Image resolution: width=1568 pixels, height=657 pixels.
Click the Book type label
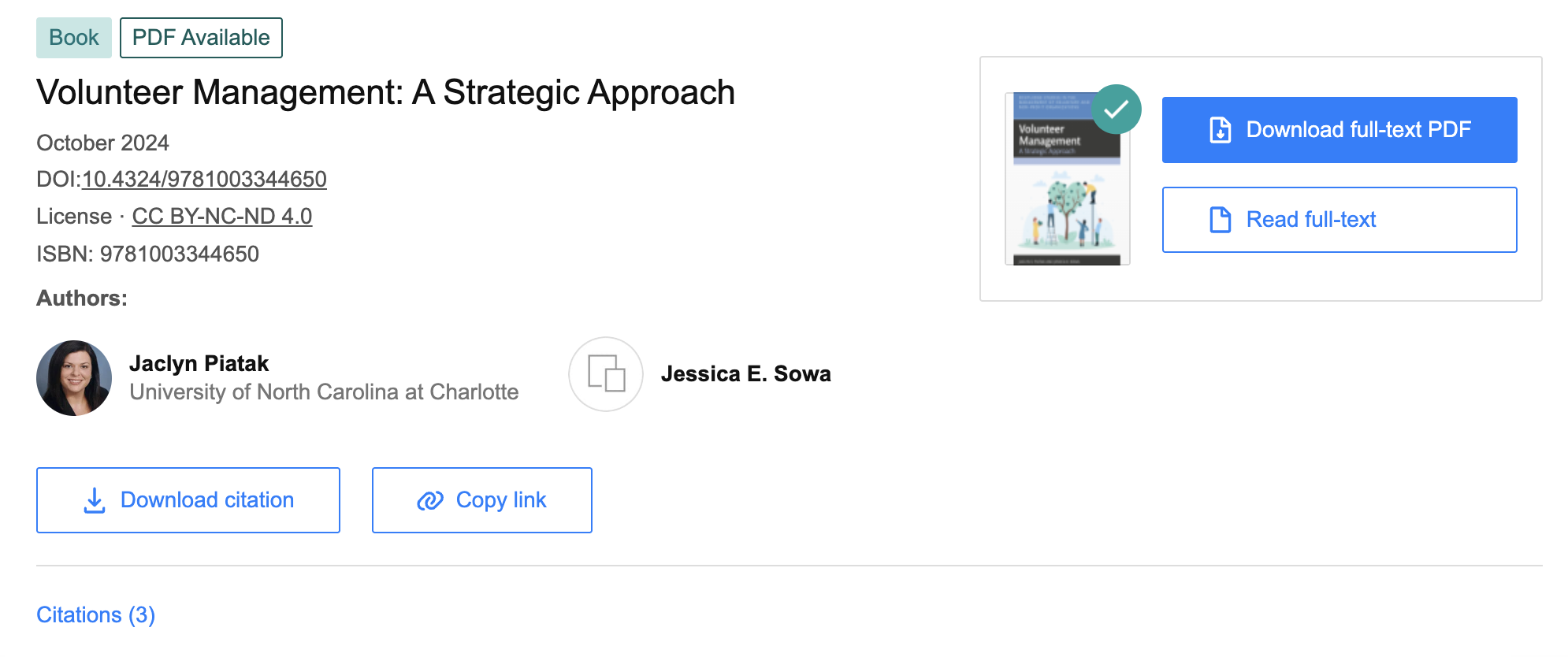pos(74,38)
